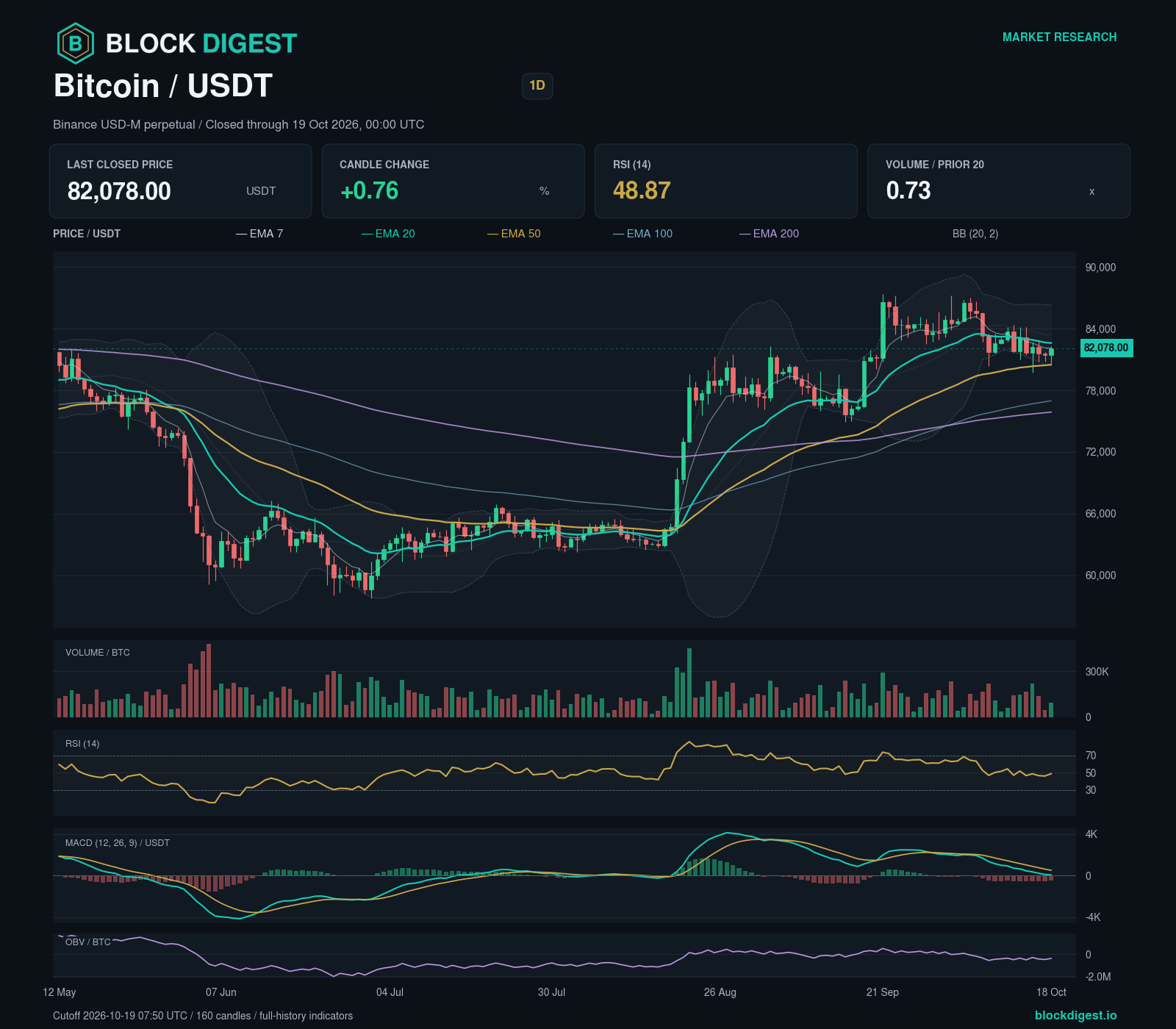
Task: Click the Bitcoin / USDT title
Action: 163,86
